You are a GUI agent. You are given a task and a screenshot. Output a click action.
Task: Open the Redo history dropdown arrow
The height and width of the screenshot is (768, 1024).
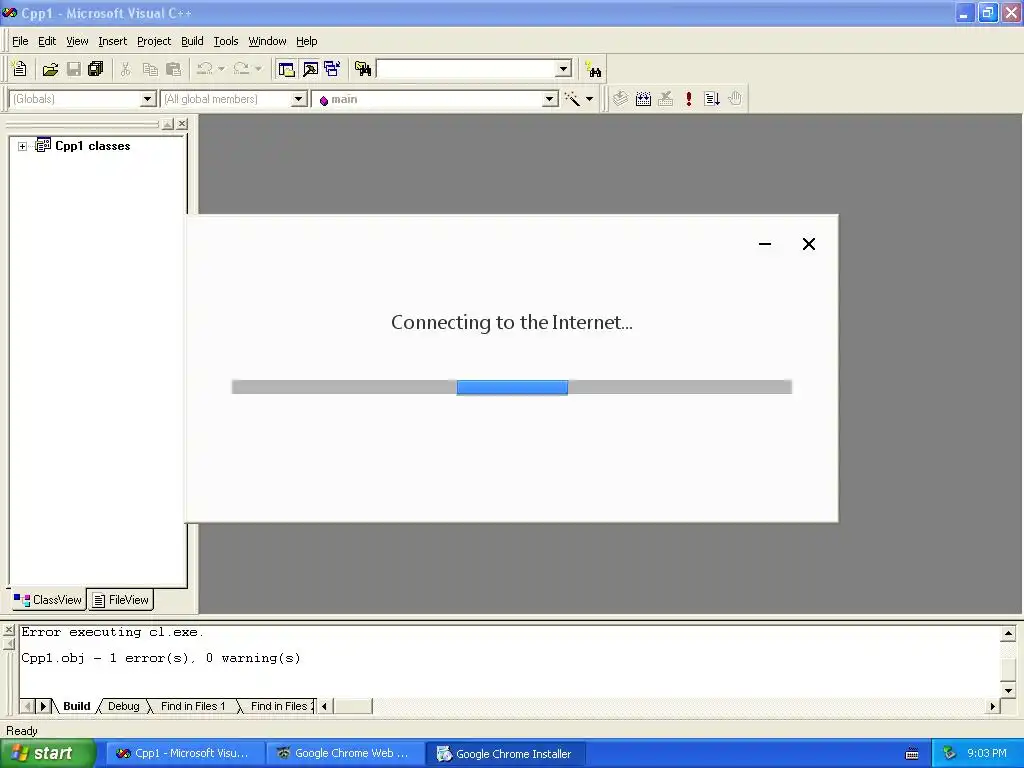click(258, 69)
